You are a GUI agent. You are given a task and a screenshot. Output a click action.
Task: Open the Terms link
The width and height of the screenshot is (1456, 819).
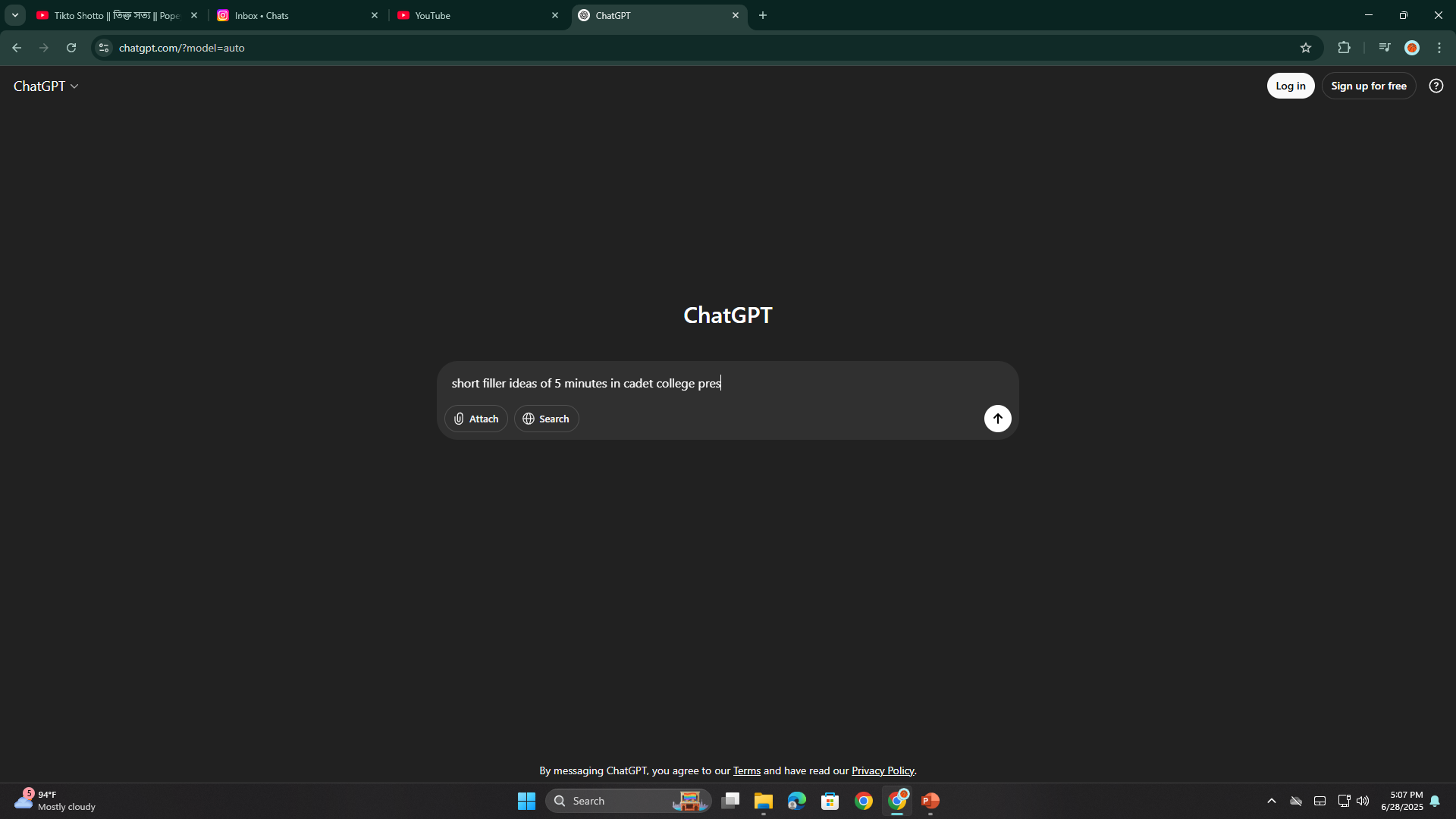pos(746,770)
